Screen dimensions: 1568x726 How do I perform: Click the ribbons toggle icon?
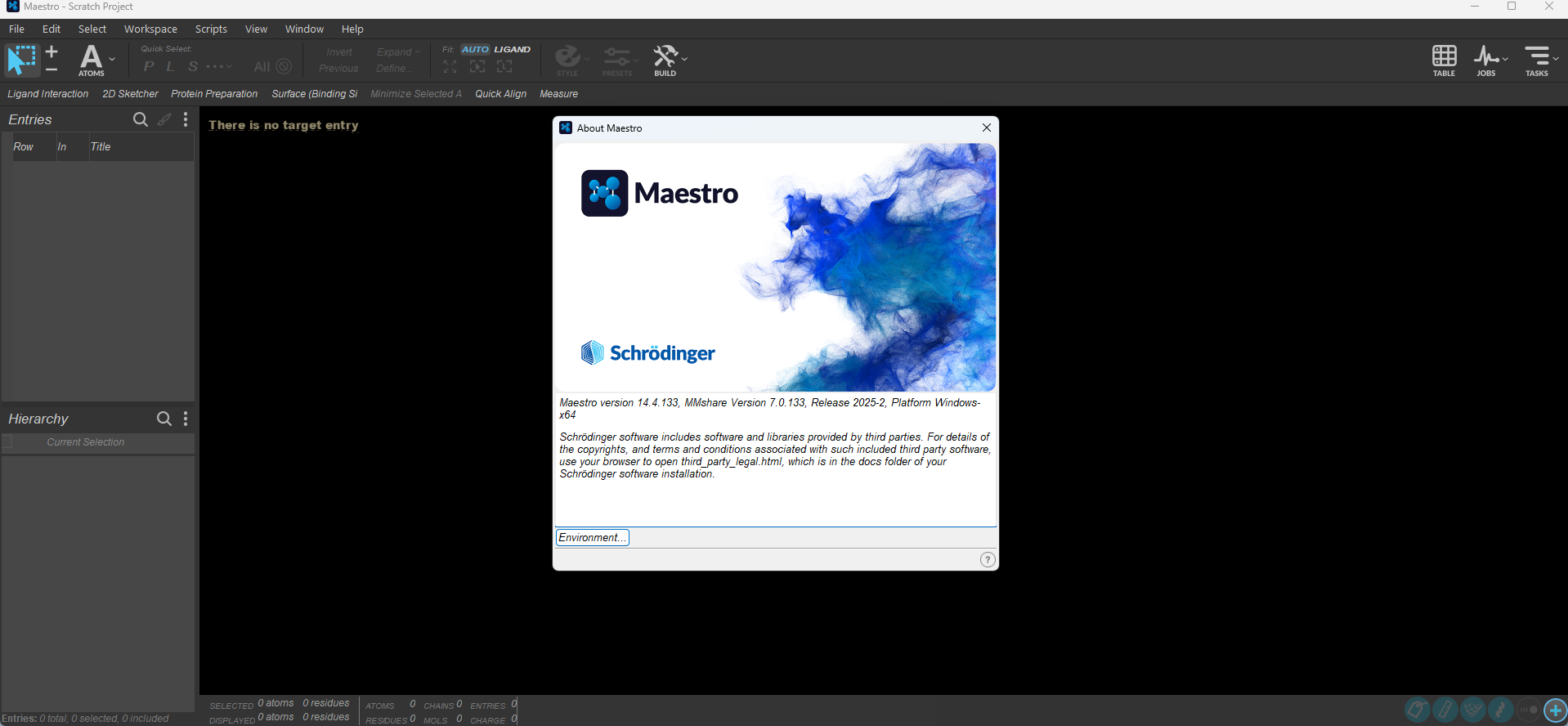coord(1501,710)
